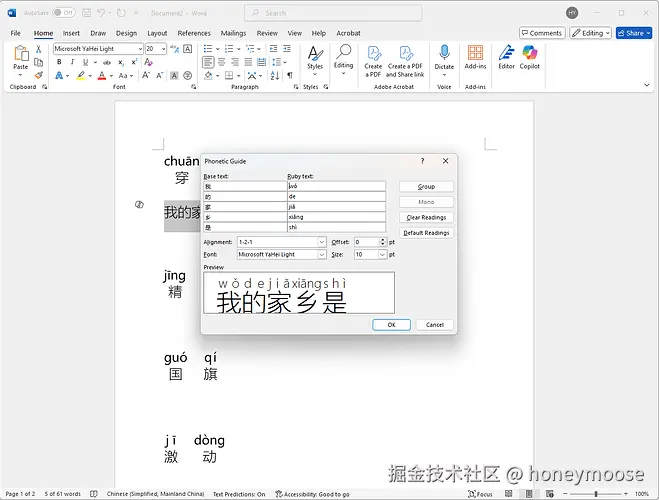
Task: Click the Shading paint bucket icon
Action: tap(208, 76)
